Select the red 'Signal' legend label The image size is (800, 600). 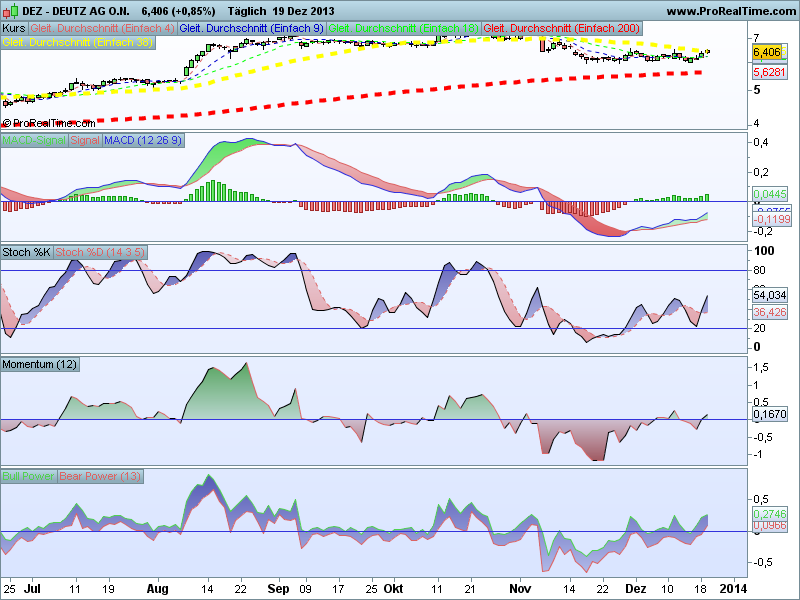coord(85,140)
